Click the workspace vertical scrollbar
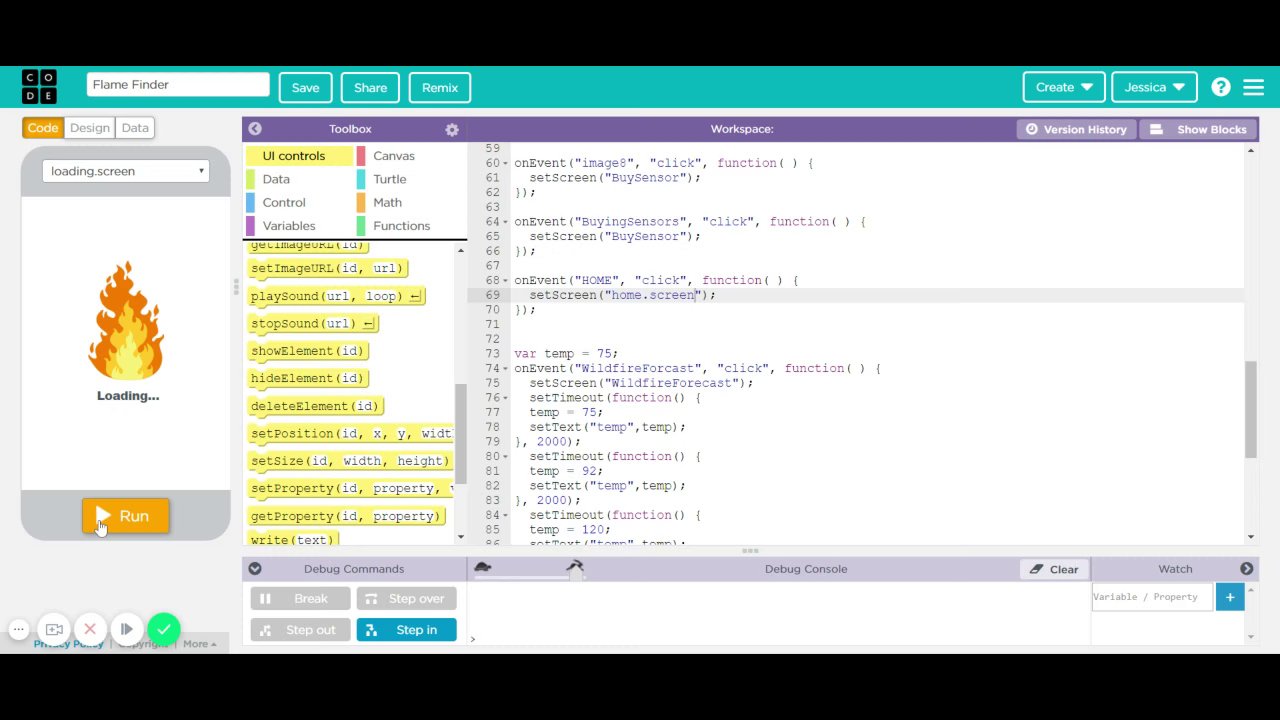The width and height of the screenshot is (1280, 720). click(x=1251, y=410)
